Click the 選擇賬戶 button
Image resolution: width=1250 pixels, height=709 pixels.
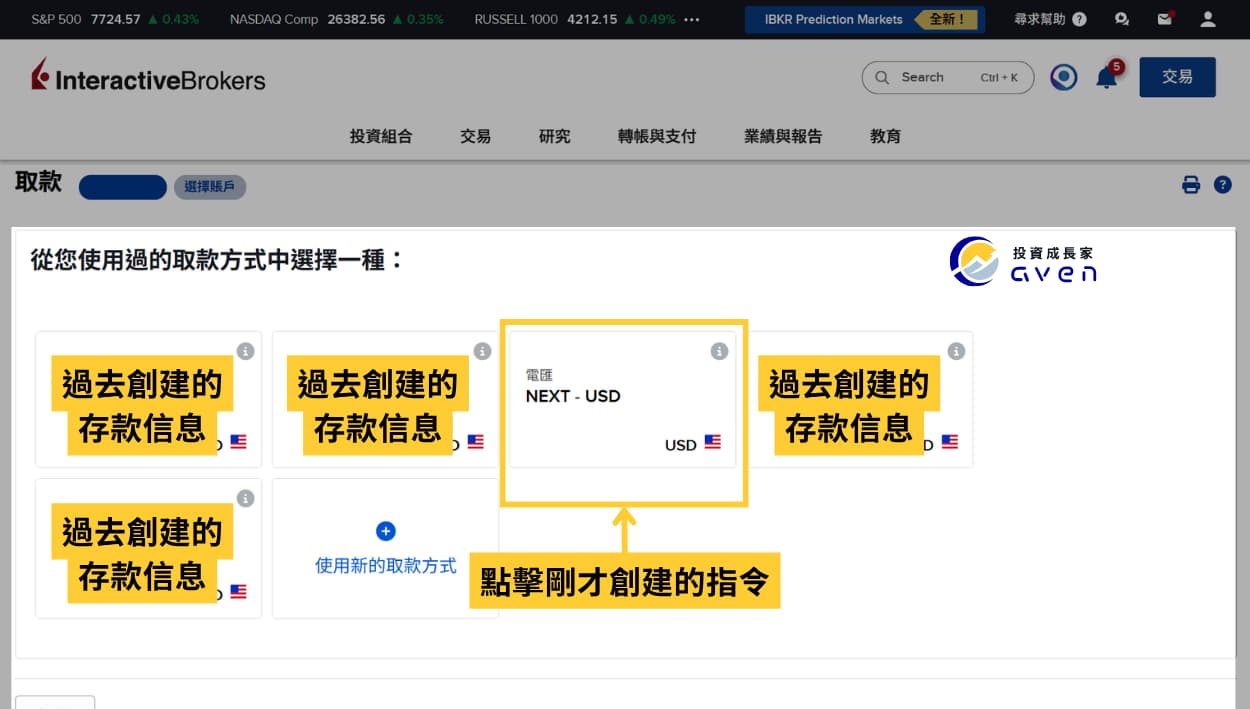(210, 187)
